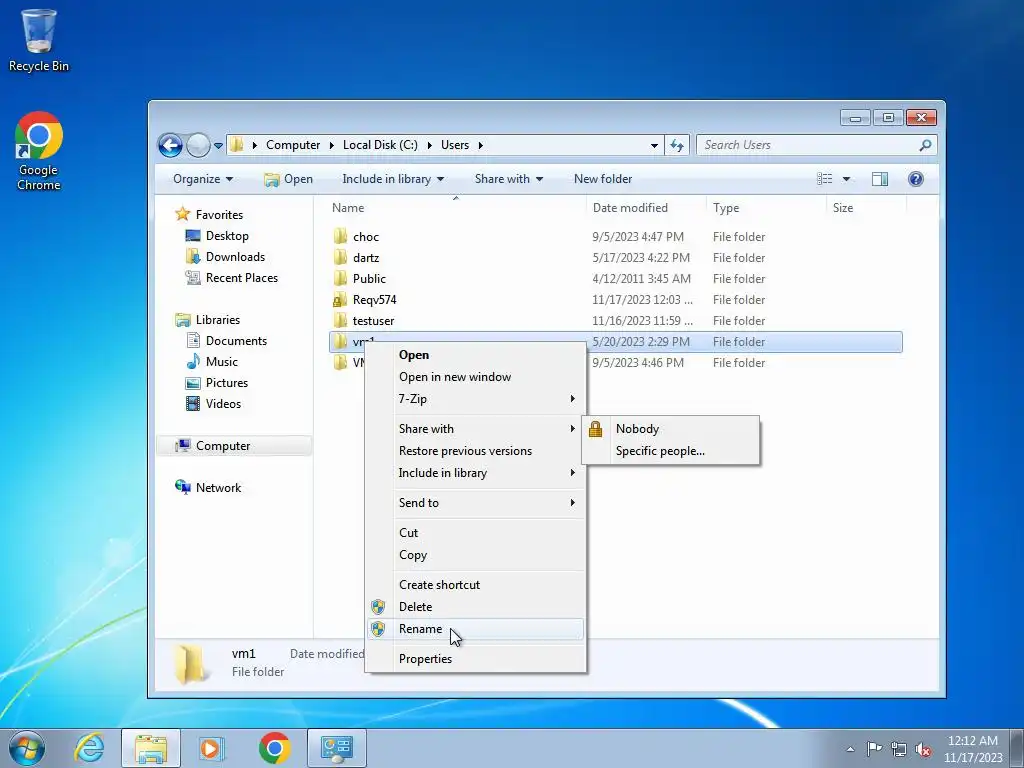Expand the Send to submenu

click(x=475, y=503)
